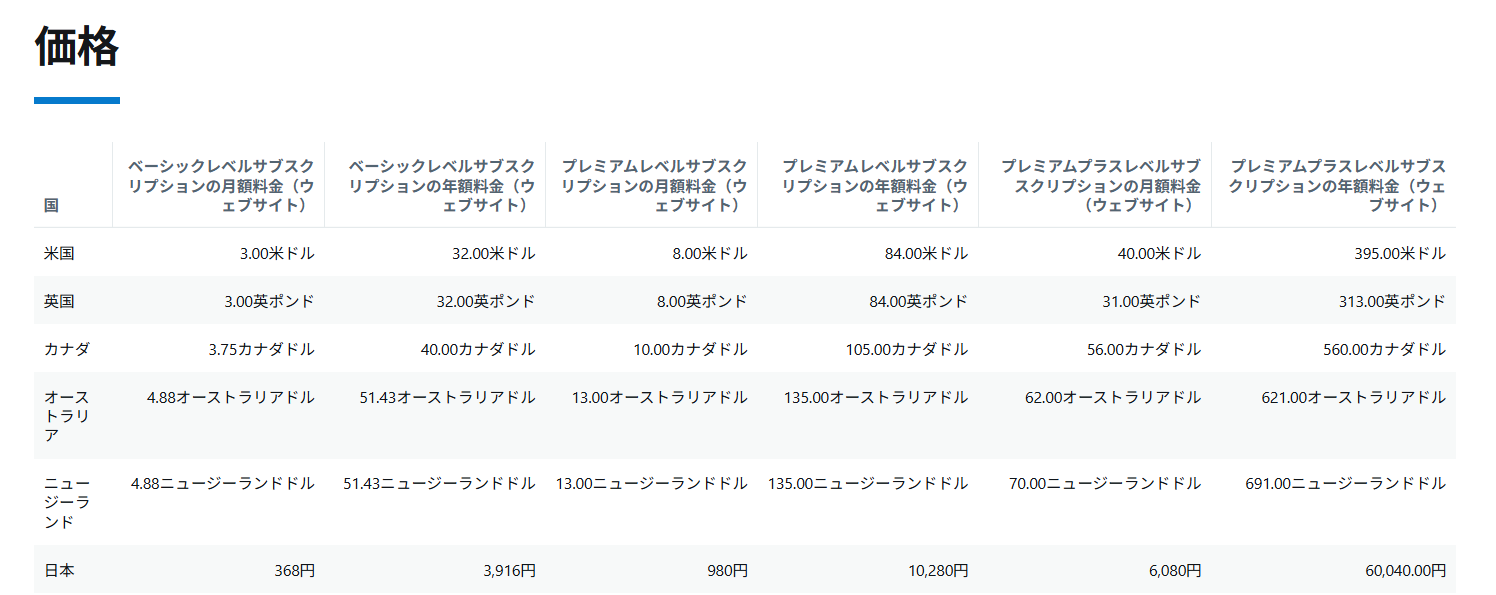This screenshot has height=595, width=1496.
Task: Select the カナダ row label
Action: pyautogui.click(x=67, y=349)
